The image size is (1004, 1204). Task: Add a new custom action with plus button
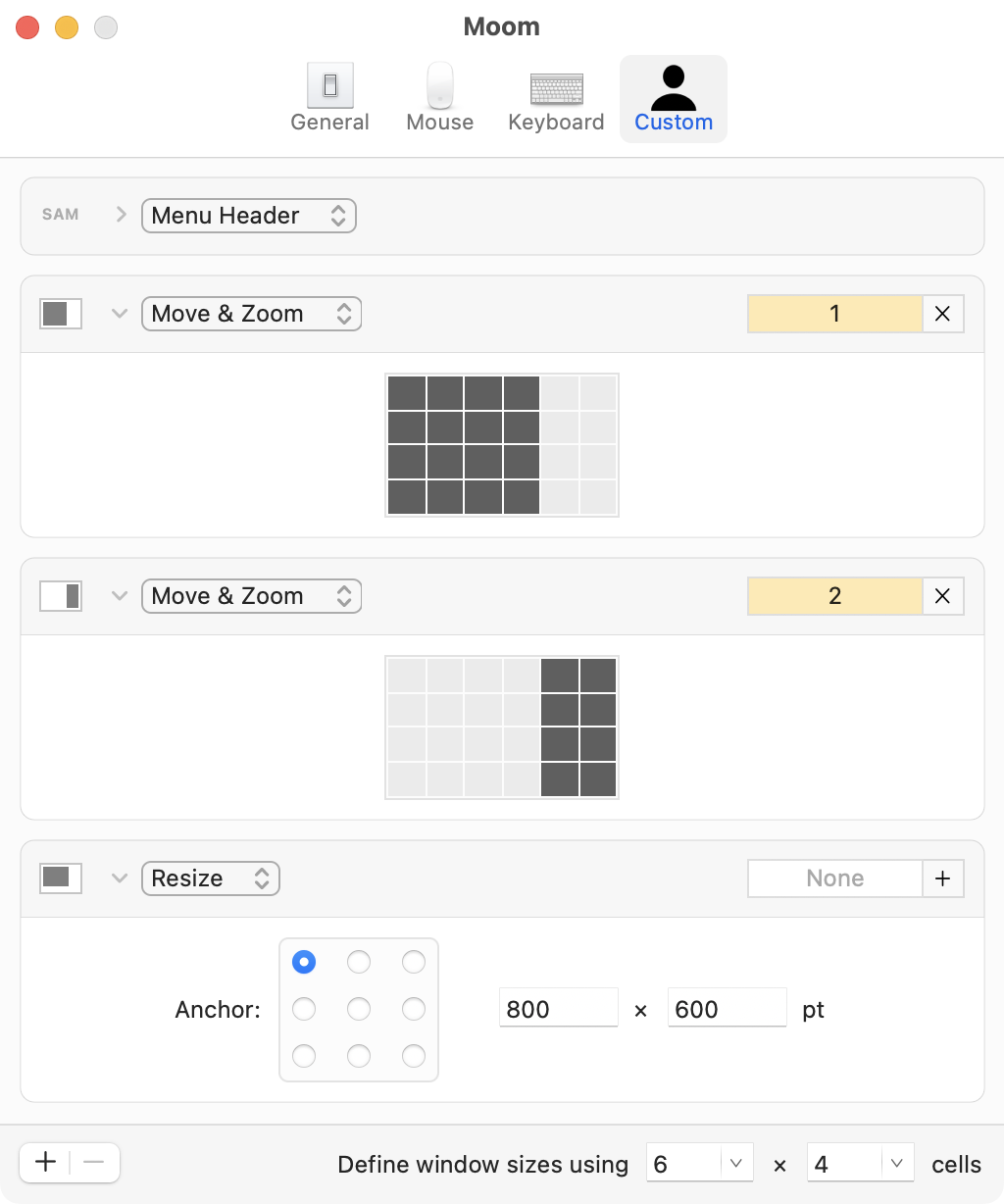45,1163
